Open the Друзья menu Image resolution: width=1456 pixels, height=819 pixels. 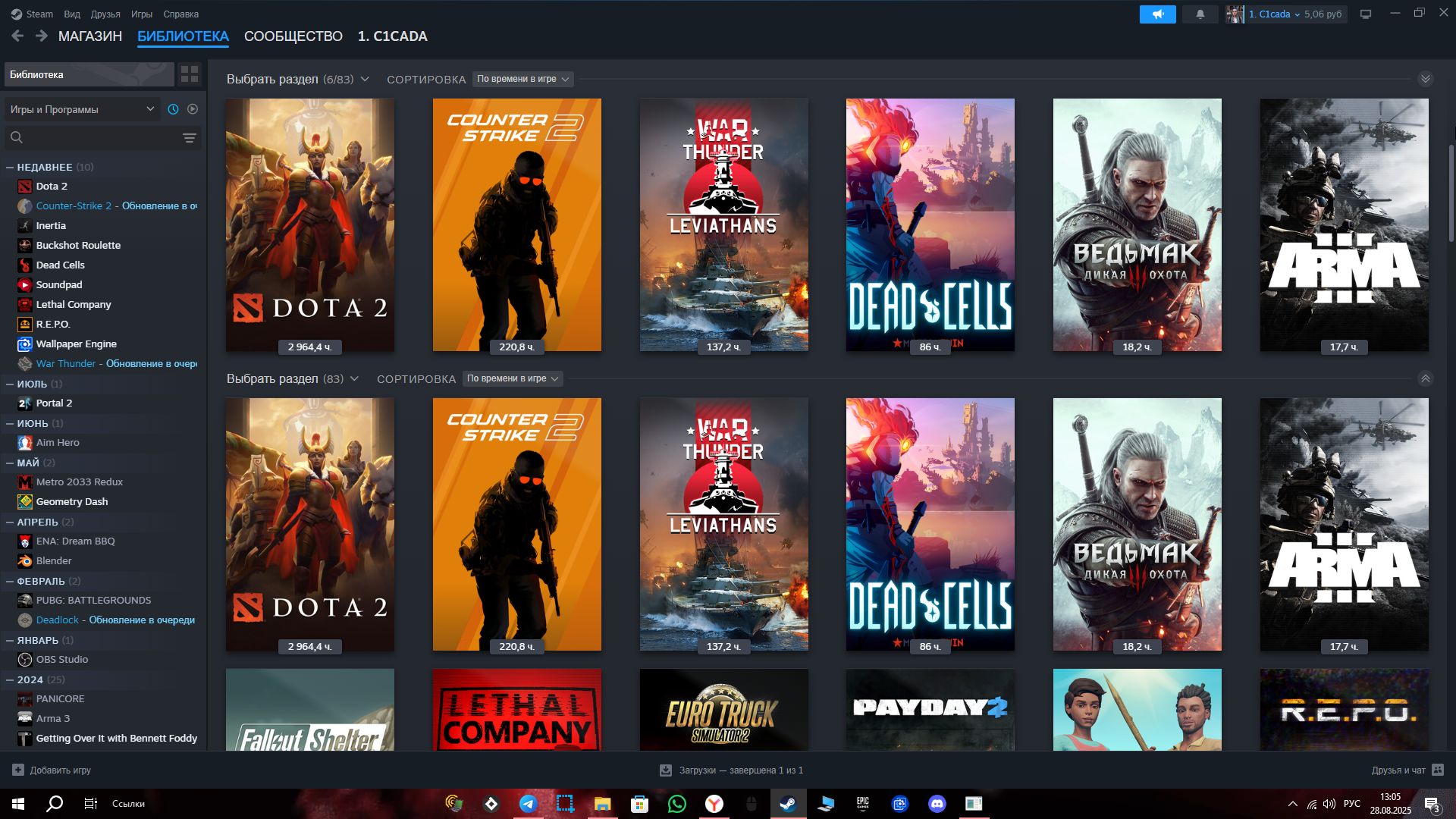(x=105, y=14)
